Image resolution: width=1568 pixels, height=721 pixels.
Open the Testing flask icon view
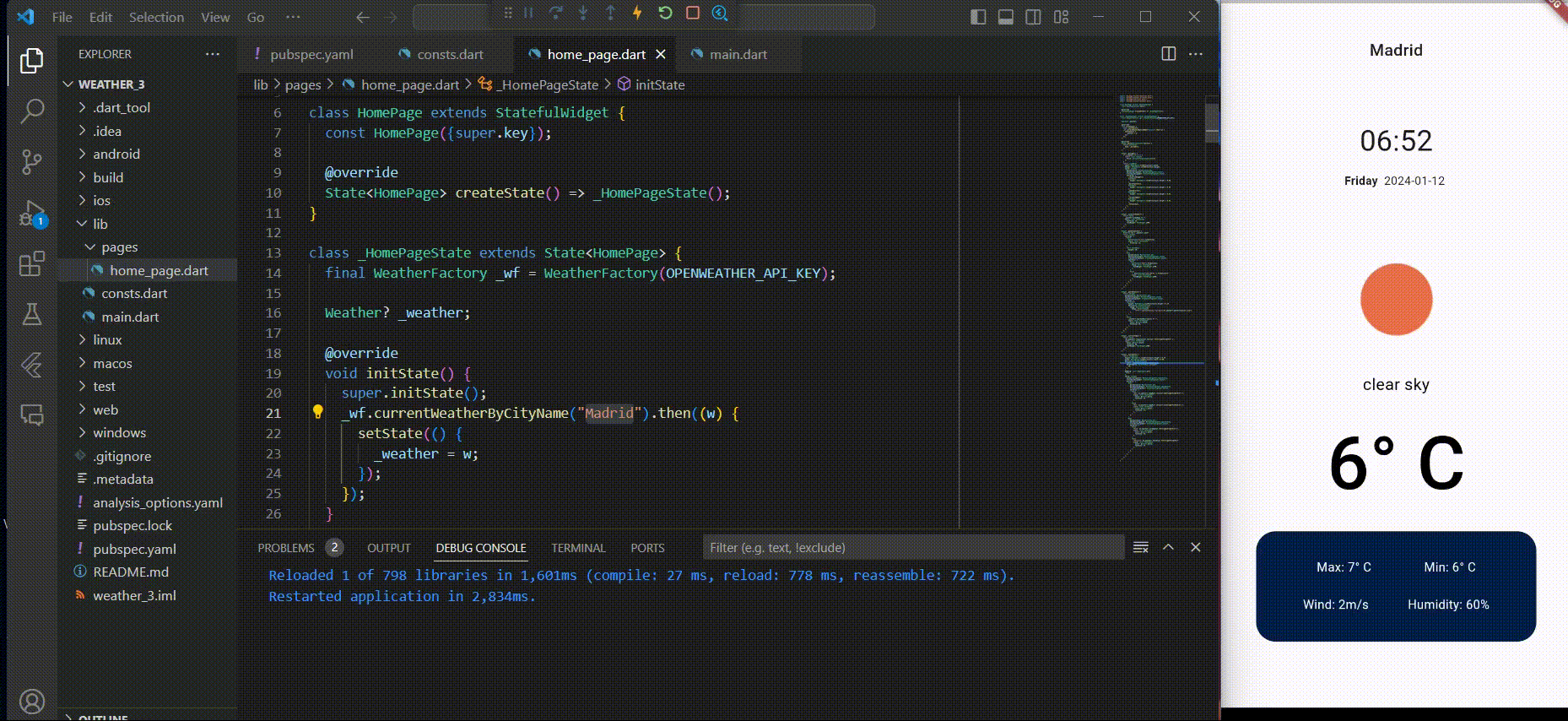coord(31,314)
